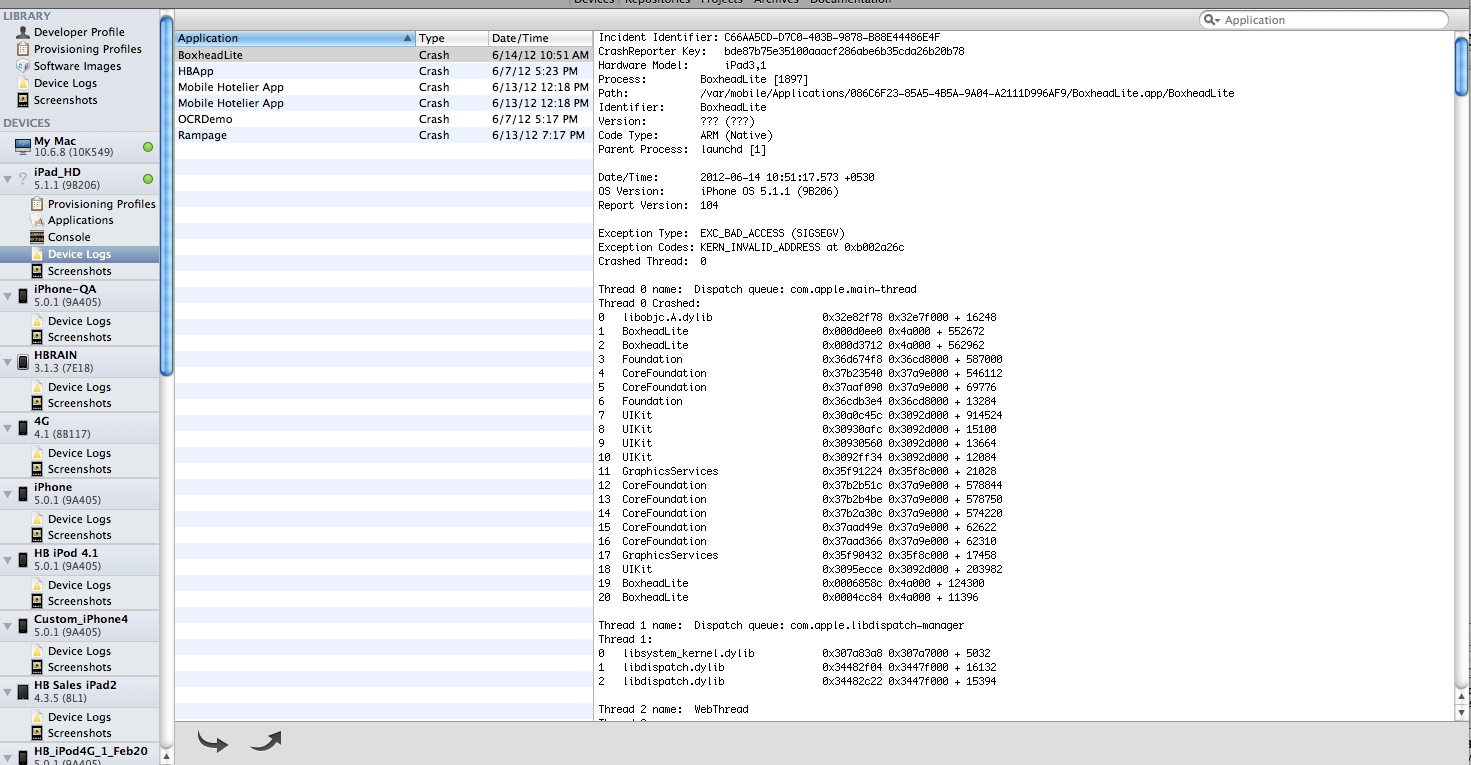Image resolution: width=1471 pixels, height=765 pixels.
Task: Open 4G Screenshots
Action: pos(79,469)
